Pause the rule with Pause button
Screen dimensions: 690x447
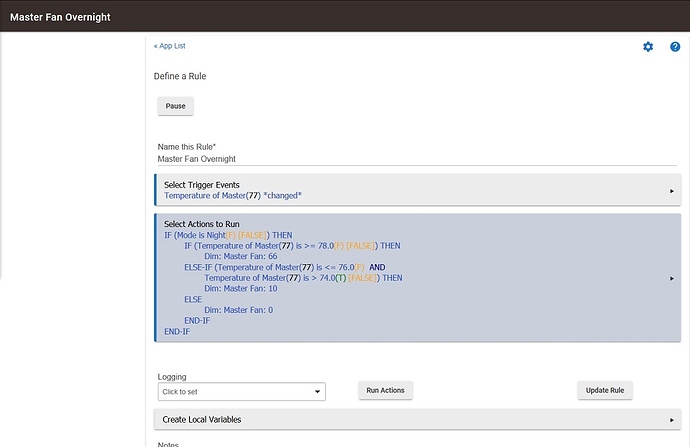tap(175, 106)
